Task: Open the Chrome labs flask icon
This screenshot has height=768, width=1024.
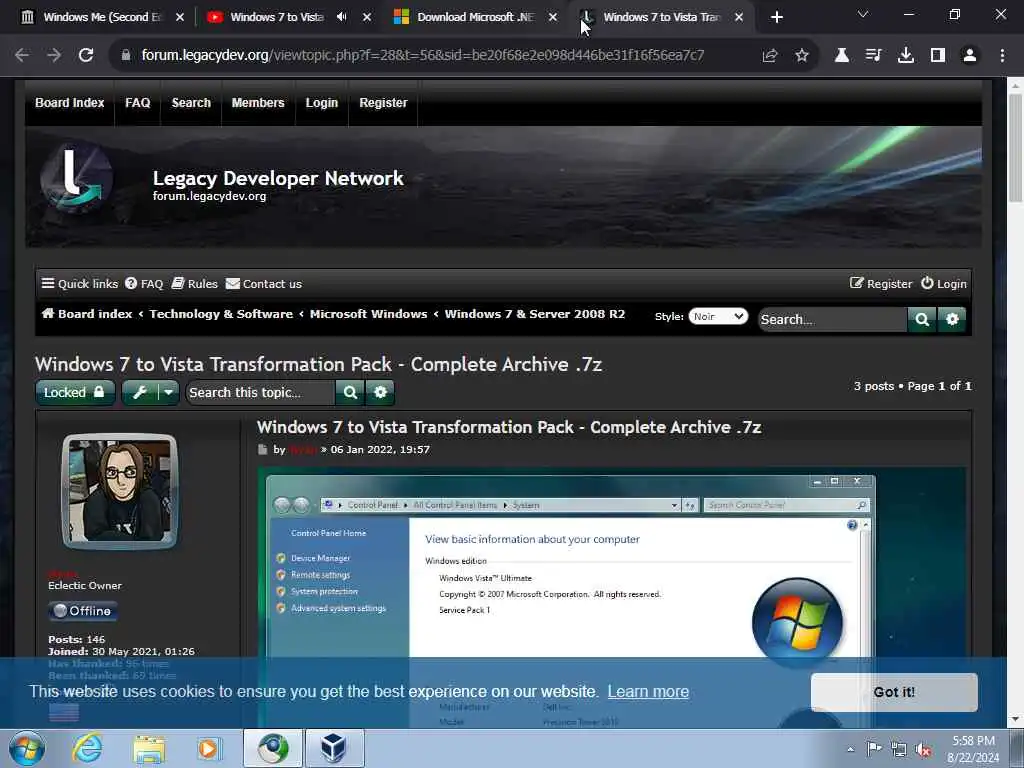Action: (x=842, y=56)
